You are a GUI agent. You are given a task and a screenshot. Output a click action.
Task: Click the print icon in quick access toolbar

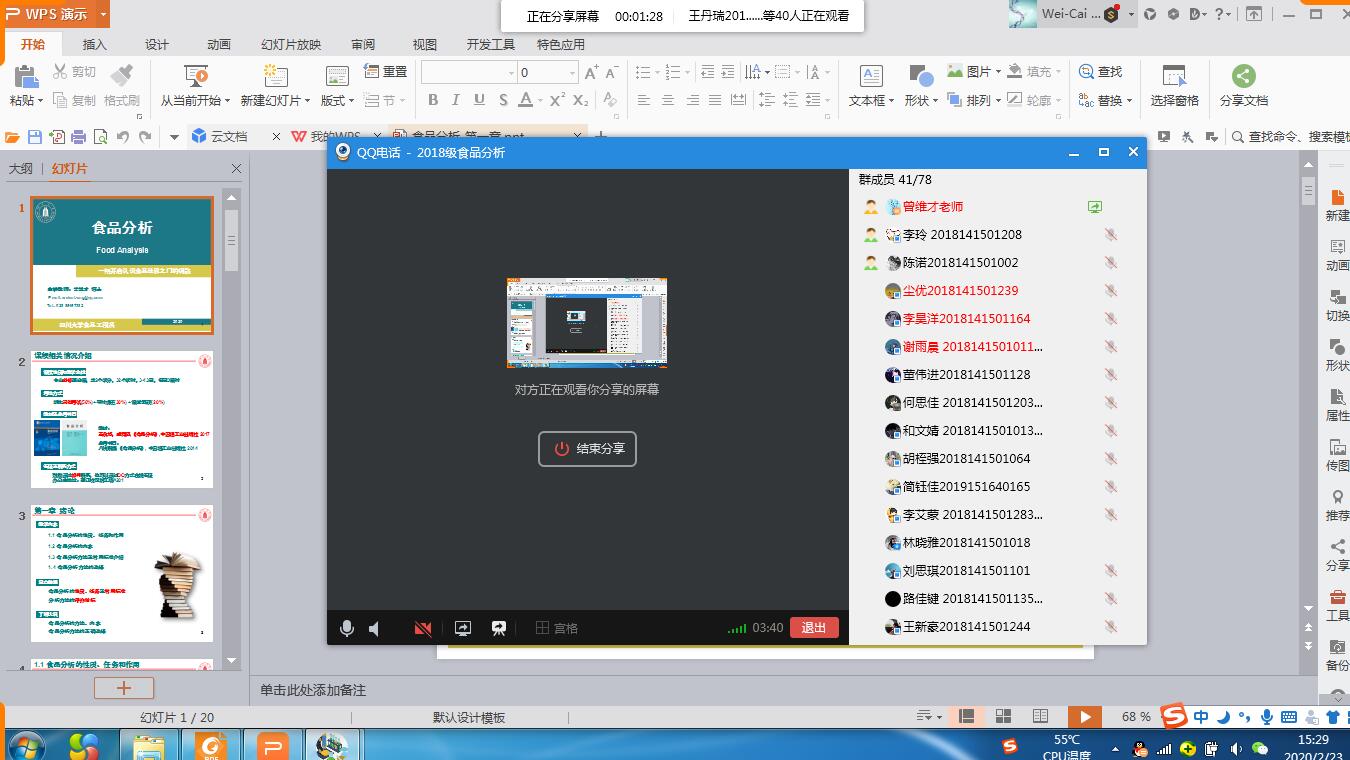click(x=78, y=137)
